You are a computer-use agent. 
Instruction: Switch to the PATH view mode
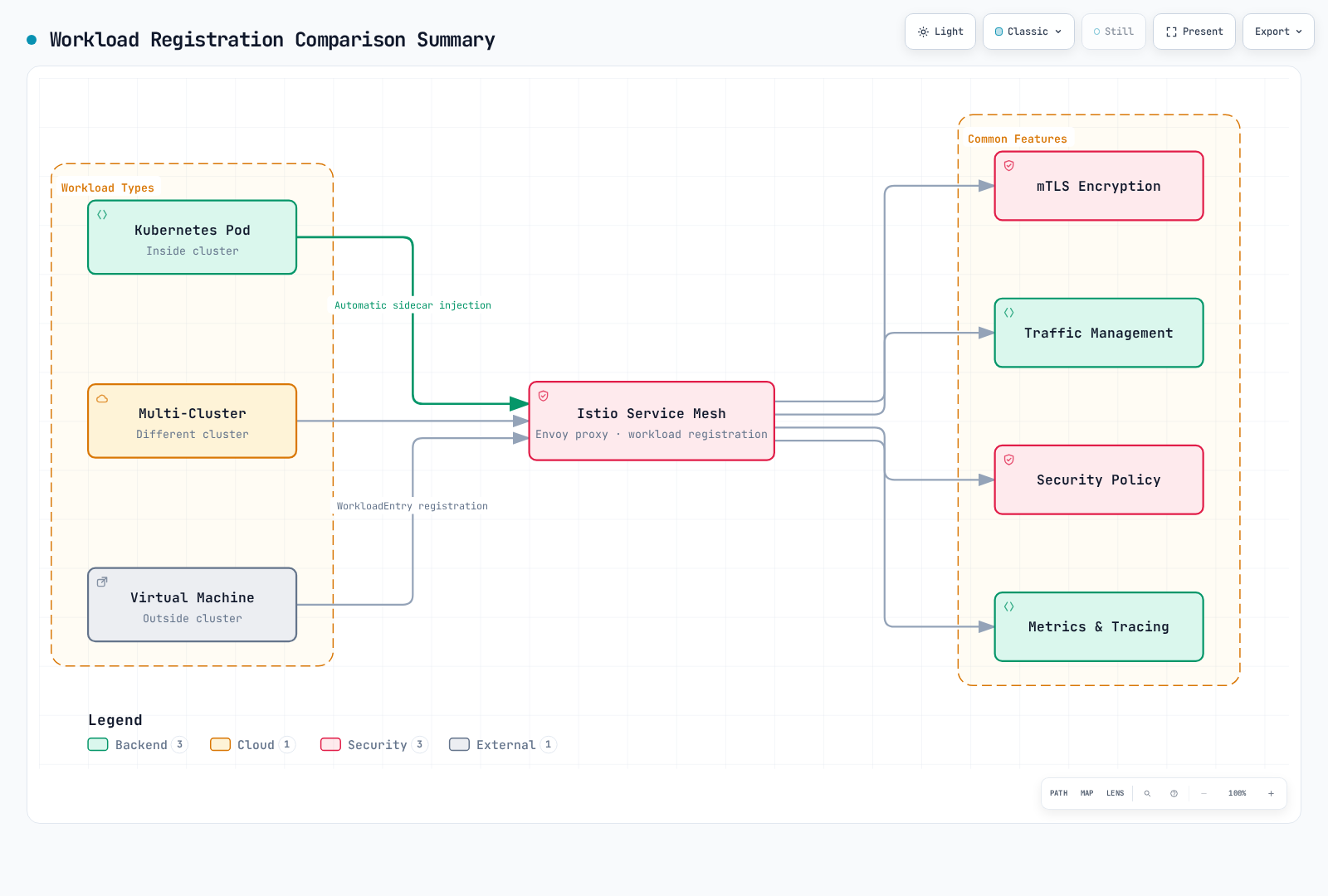pyautogui.click(x=1059, y=793)
